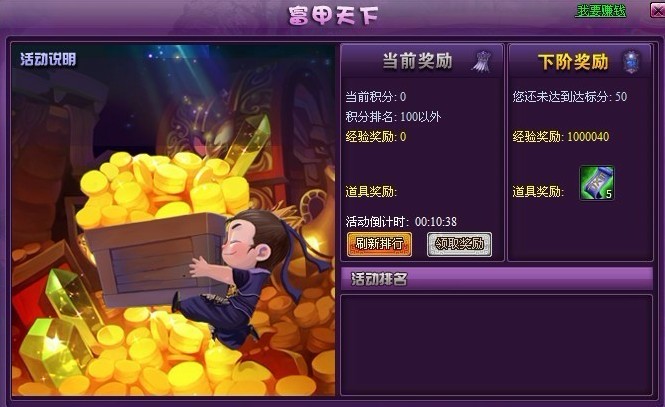Image resolution: width=665 pixels, height=407 pixels.
Task: Click the 富甲天下 title text
Action: point(333,16)
